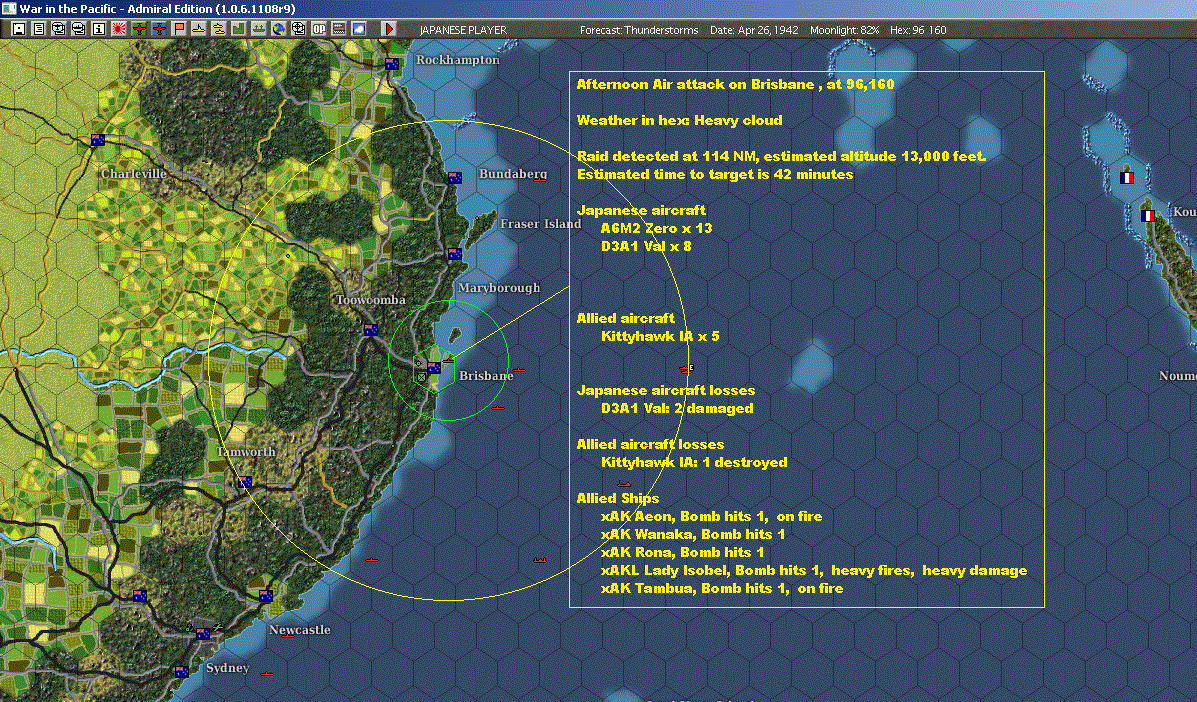Screen dimensions: 1197x702
Task: Click the green airfield marker beside Brisbane
Action: (x=421, y=376)
